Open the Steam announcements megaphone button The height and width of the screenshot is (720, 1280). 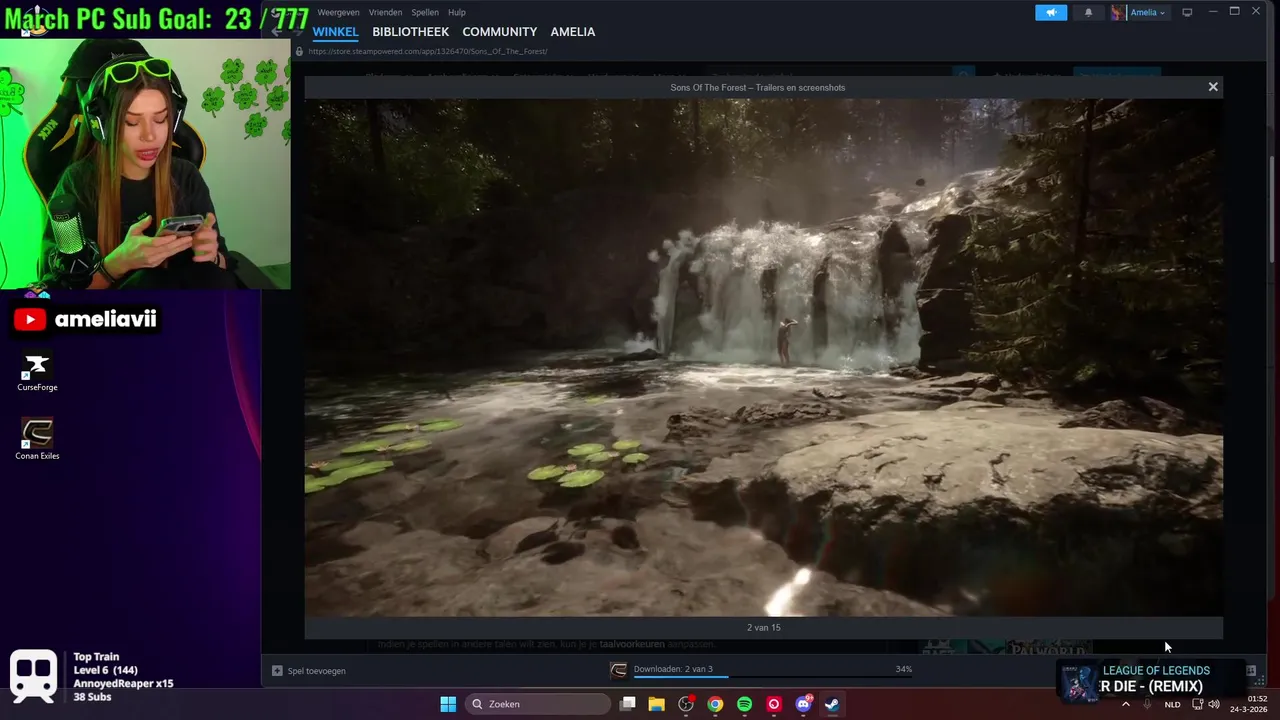[1051, 12]
